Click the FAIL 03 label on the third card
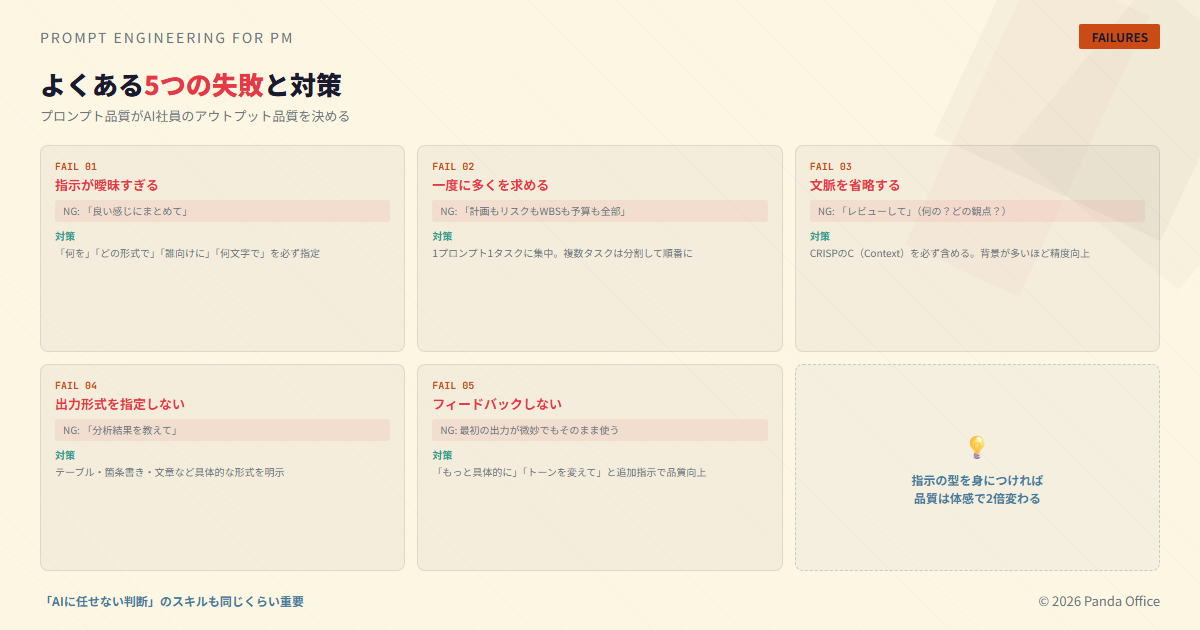The height and width of the screenshot is (630, 1200). point(831,166)
